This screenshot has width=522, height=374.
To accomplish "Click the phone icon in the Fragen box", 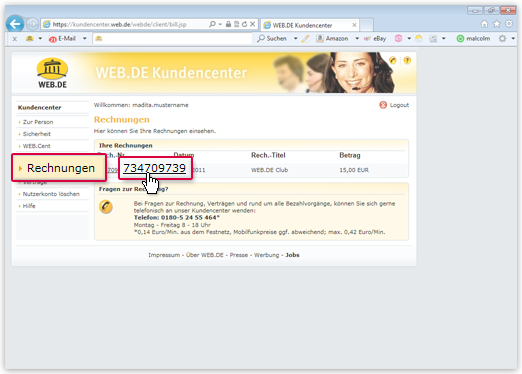I will [106, 207].
